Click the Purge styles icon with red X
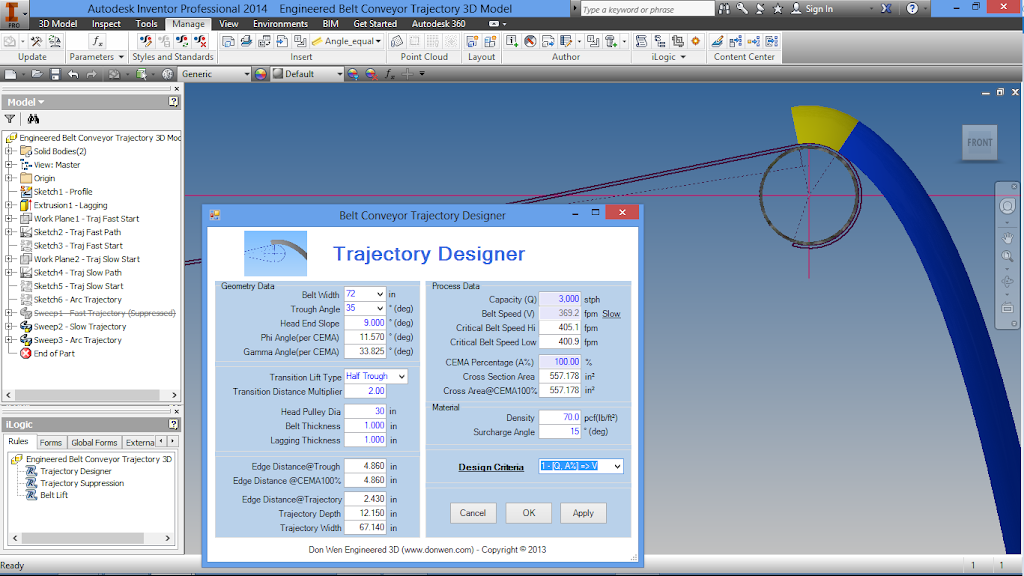The image size is (1024, 576). pos(200,41)
